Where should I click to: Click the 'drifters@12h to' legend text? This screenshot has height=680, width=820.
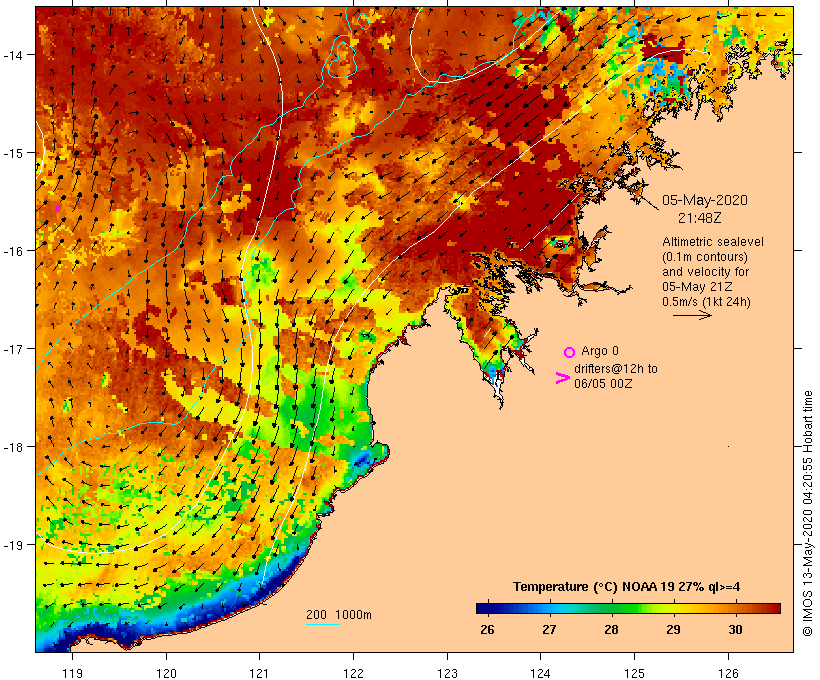point(616,369)
